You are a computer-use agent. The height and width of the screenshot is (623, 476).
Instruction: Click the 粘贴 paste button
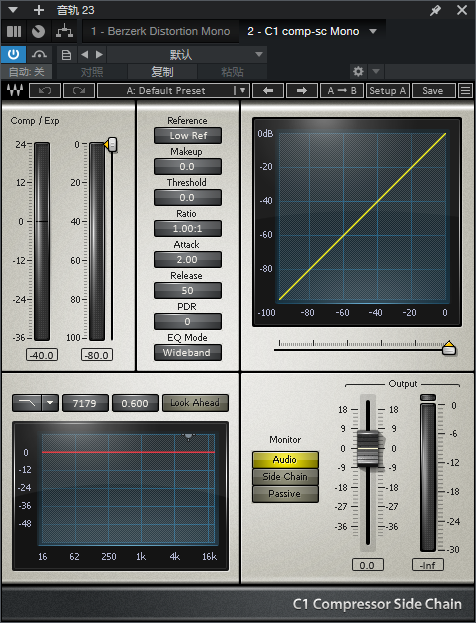(232, 72)
